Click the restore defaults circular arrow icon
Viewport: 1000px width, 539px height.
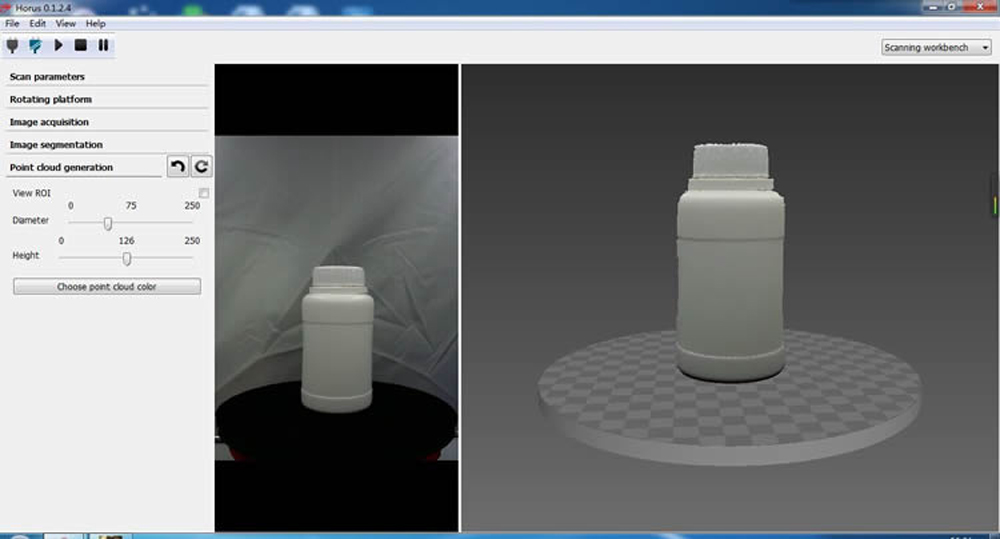[202, 166]
